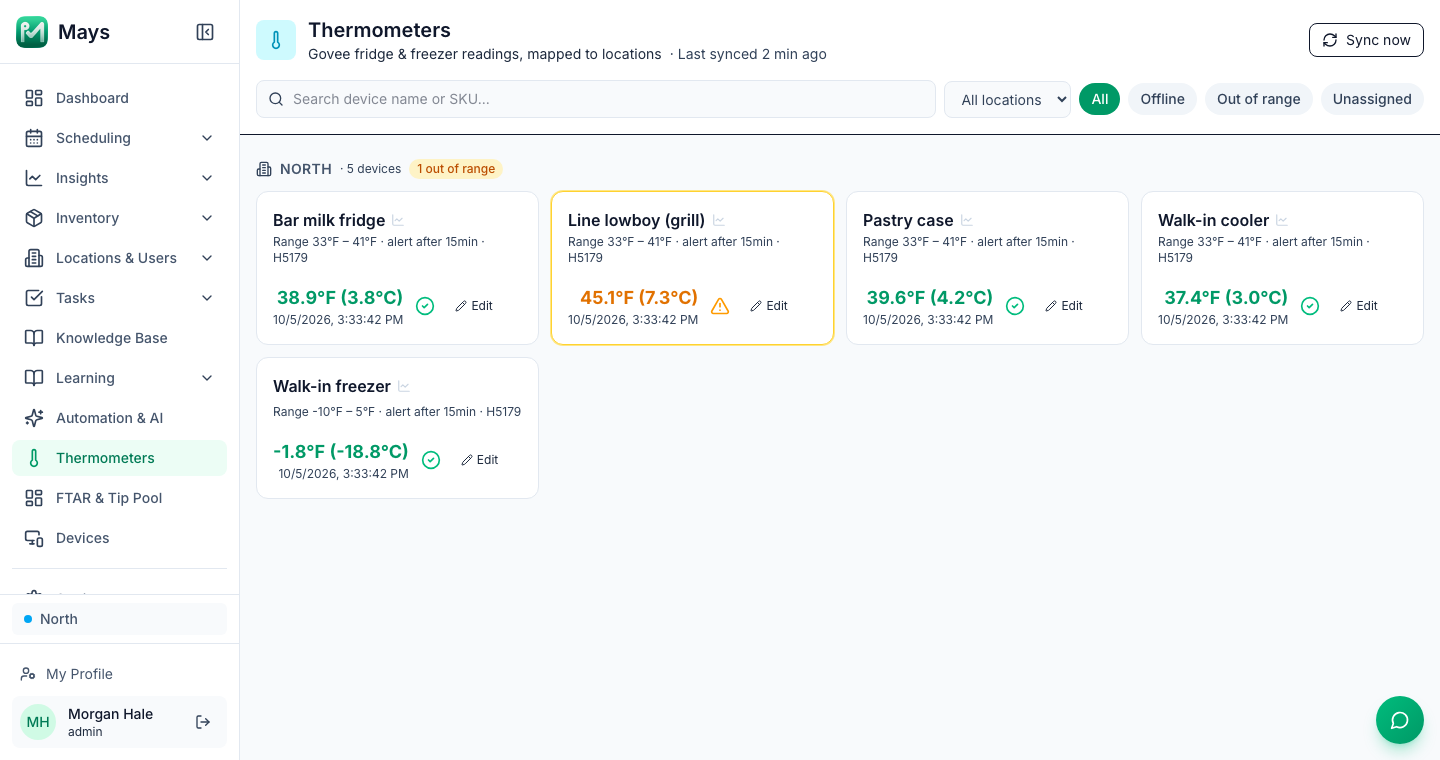Viewport: 1440px width, 760px height.
Task: Select the North location switcher
Action: point(120,619)
